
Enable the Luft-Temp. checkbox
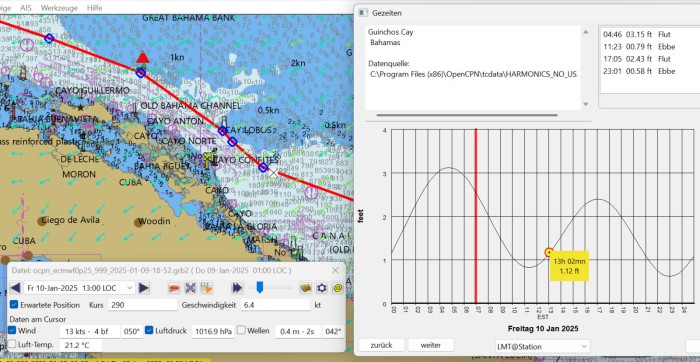(x=12, y=344)
